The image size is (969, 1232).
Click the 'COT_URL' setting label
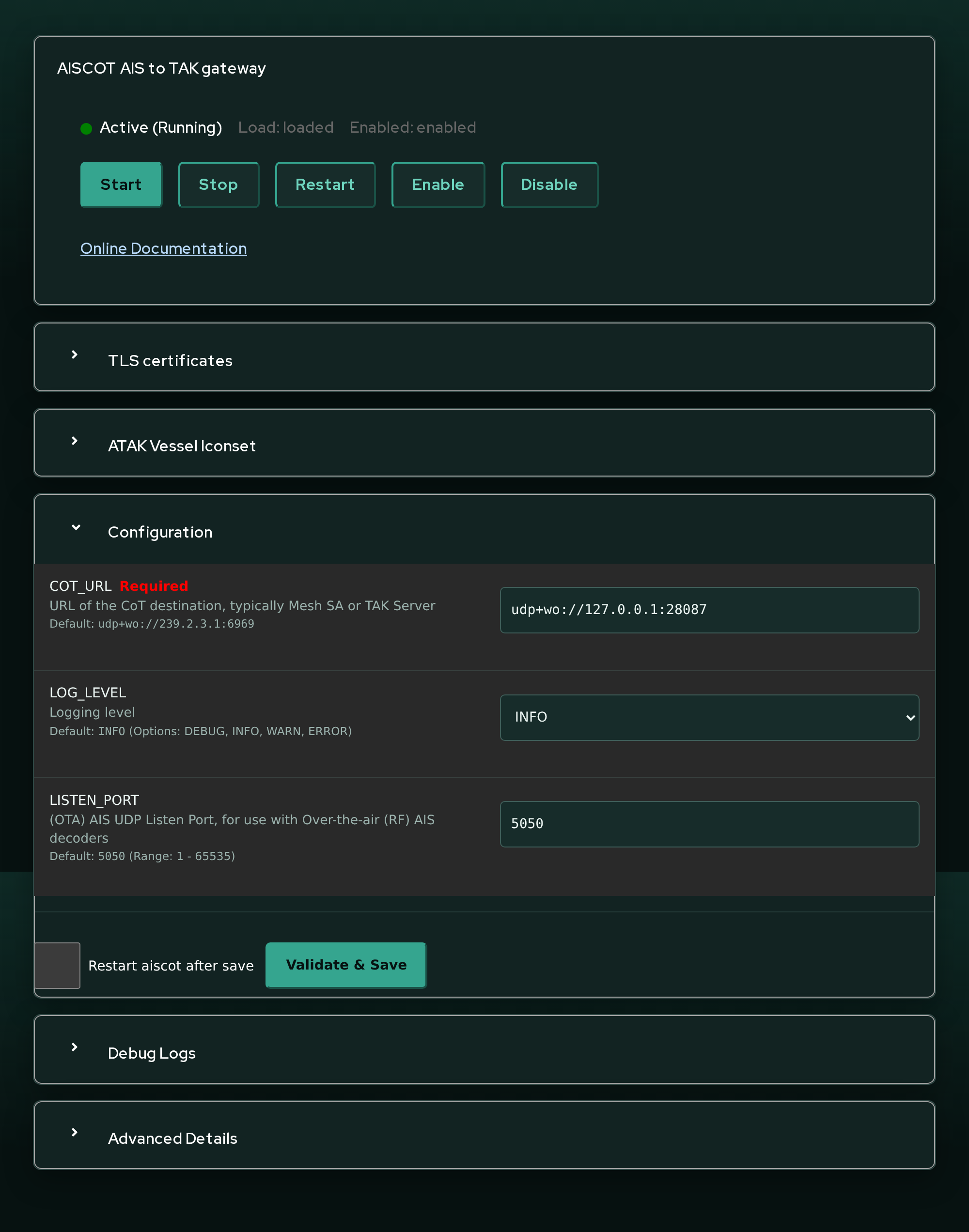80,586
